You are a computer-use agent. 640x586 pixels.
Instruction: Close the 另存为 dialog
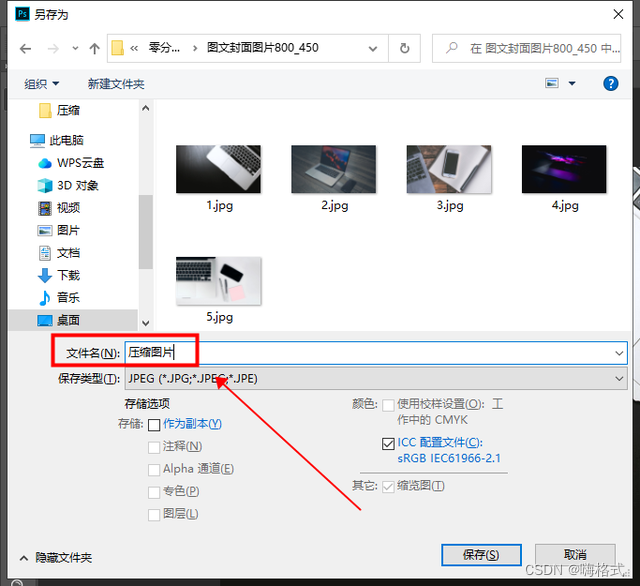click(x=618, y=14)
